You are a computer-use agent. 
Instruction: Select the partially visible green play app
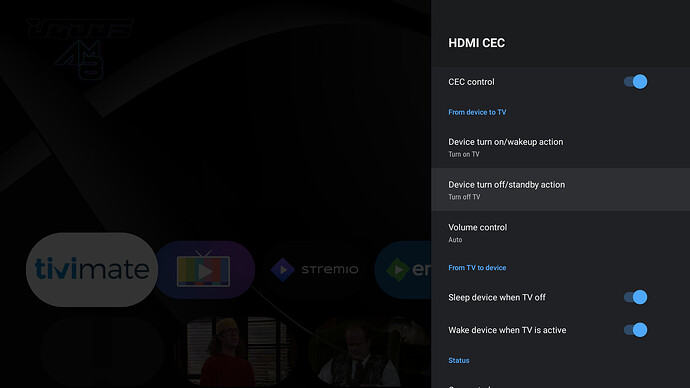click(x=403, y=270)
